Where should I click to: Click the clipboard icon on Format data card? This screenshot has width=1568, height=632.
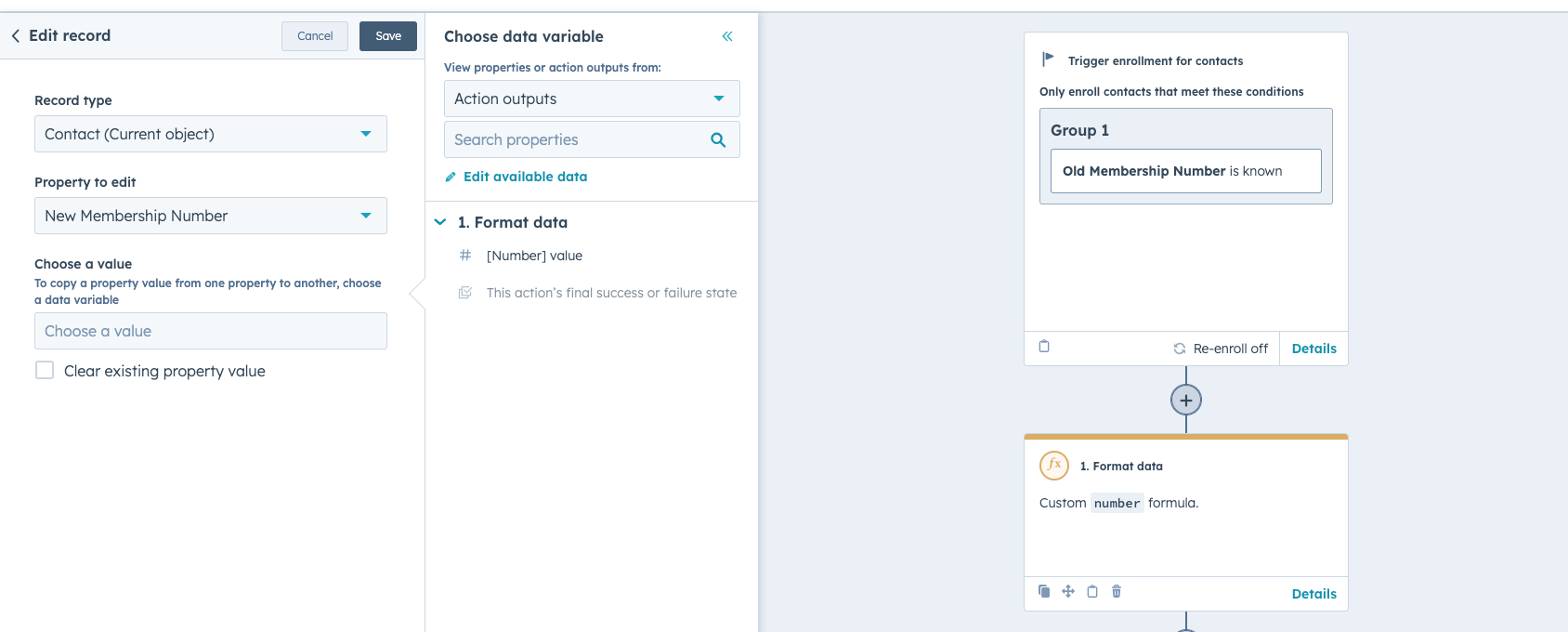click(x=1092, y=591)
